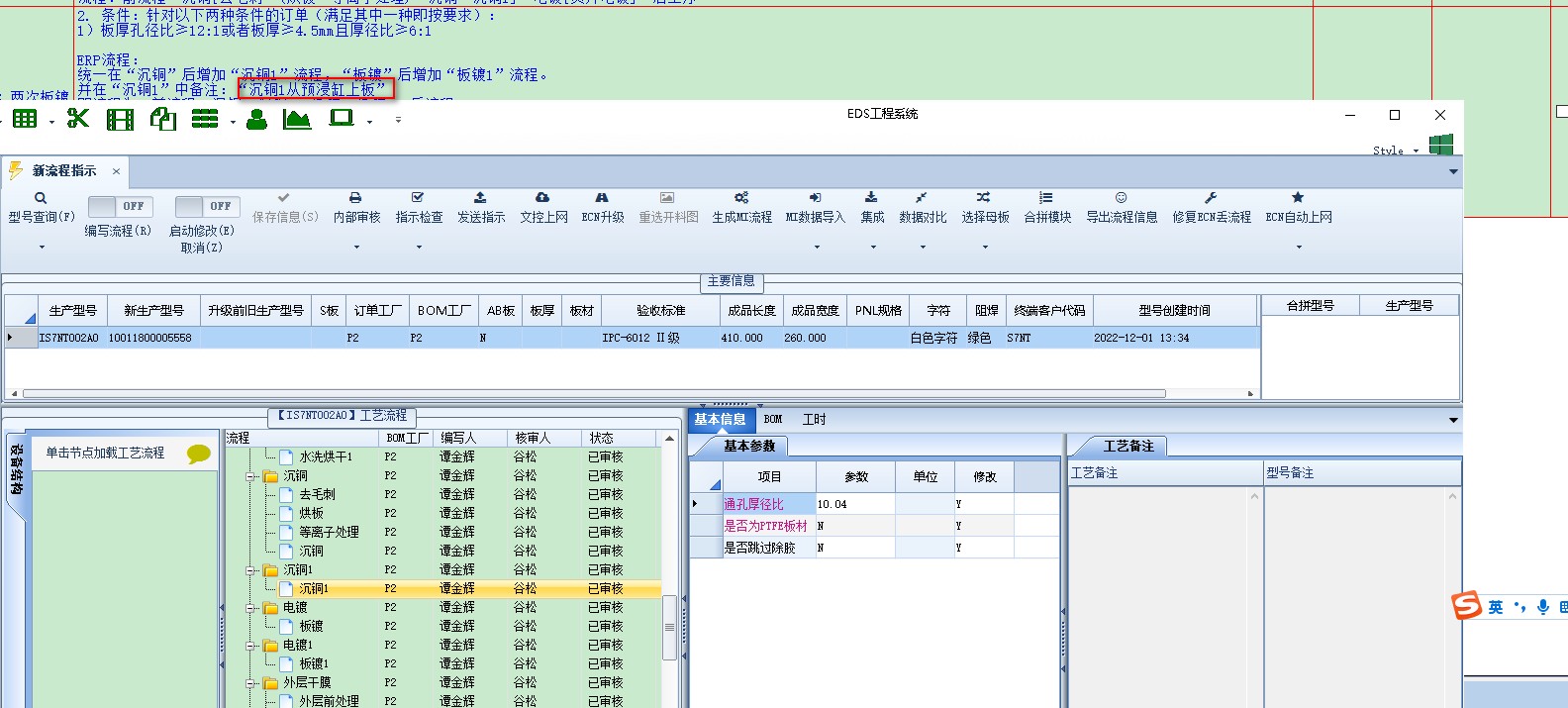1568x708 pixels.
Task: Click the green copy documents icon
Action: [x=163, y=120]
